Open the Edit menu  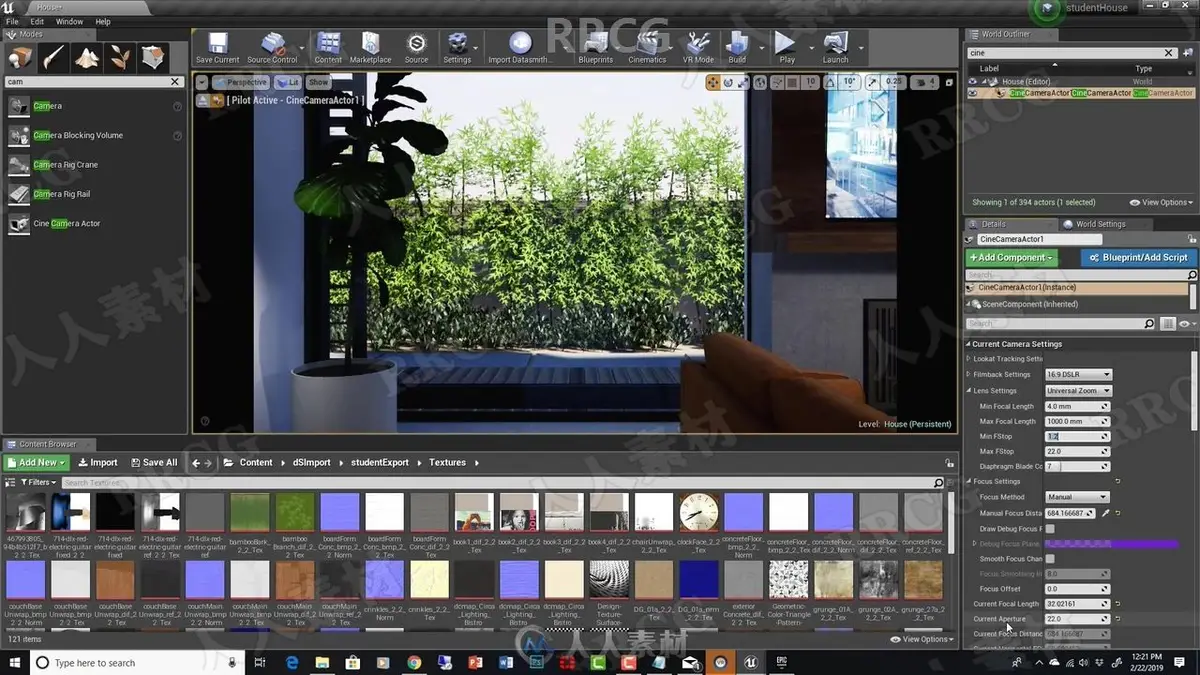[37, 21]
